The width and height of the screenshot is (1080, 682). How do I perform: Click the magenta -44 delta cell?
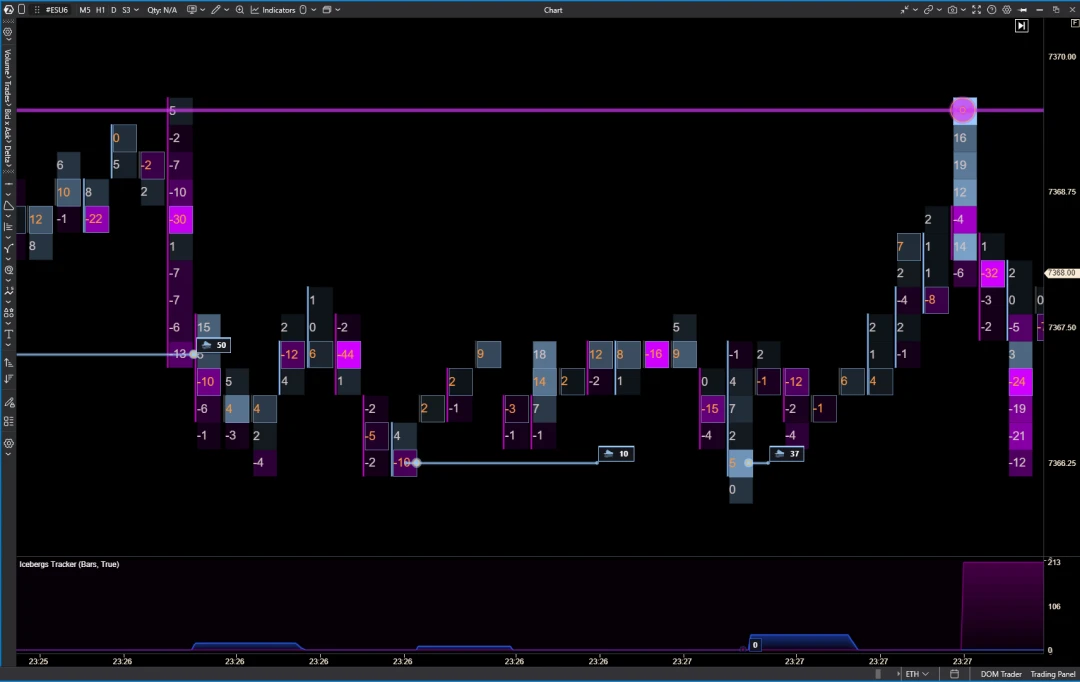(x=347, y=354)
